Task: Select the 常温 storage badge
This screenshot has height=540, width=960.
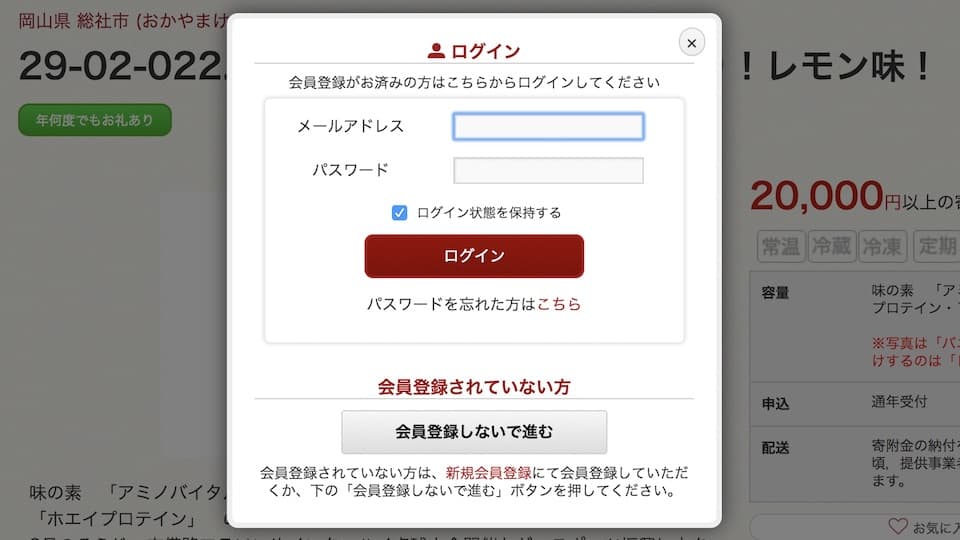Action: (x=781, y=247)
